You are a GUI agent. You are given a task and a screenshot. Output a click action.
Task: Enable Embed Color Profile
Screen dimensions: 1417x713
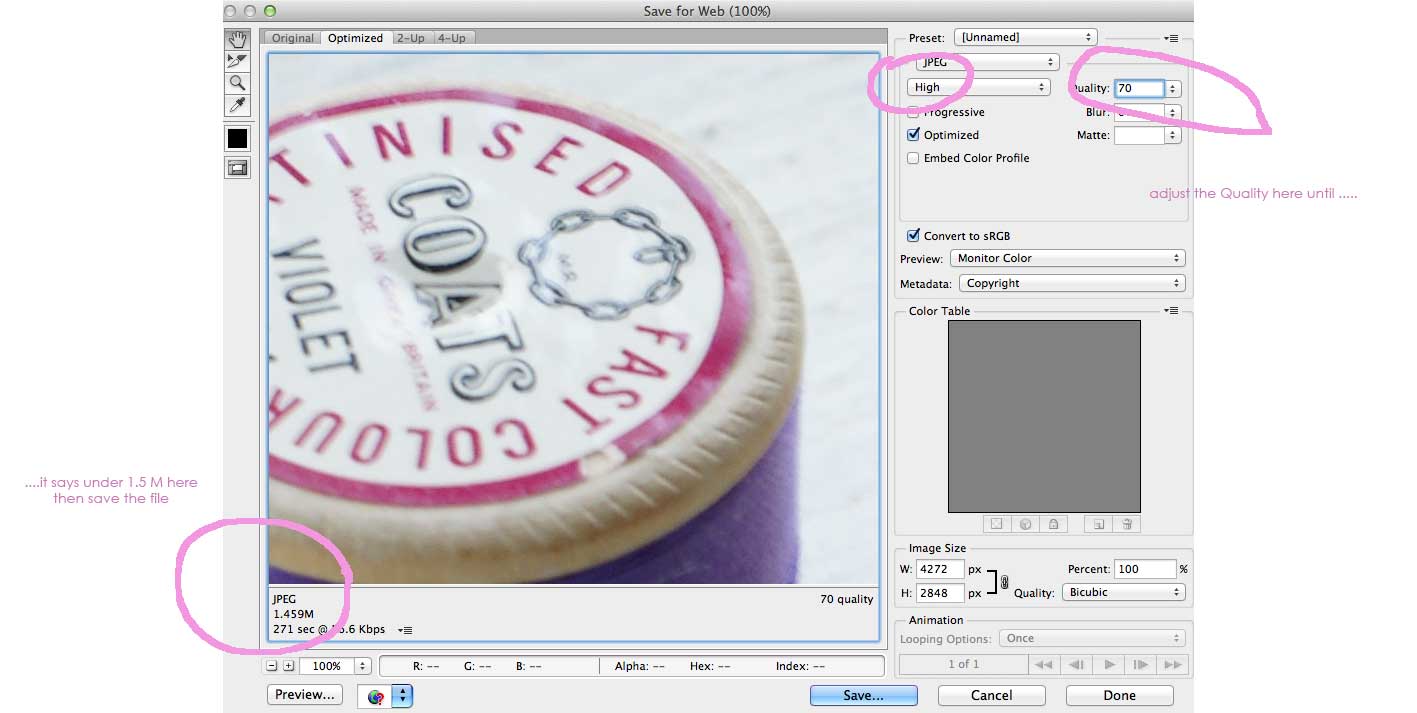click(913, 158)
